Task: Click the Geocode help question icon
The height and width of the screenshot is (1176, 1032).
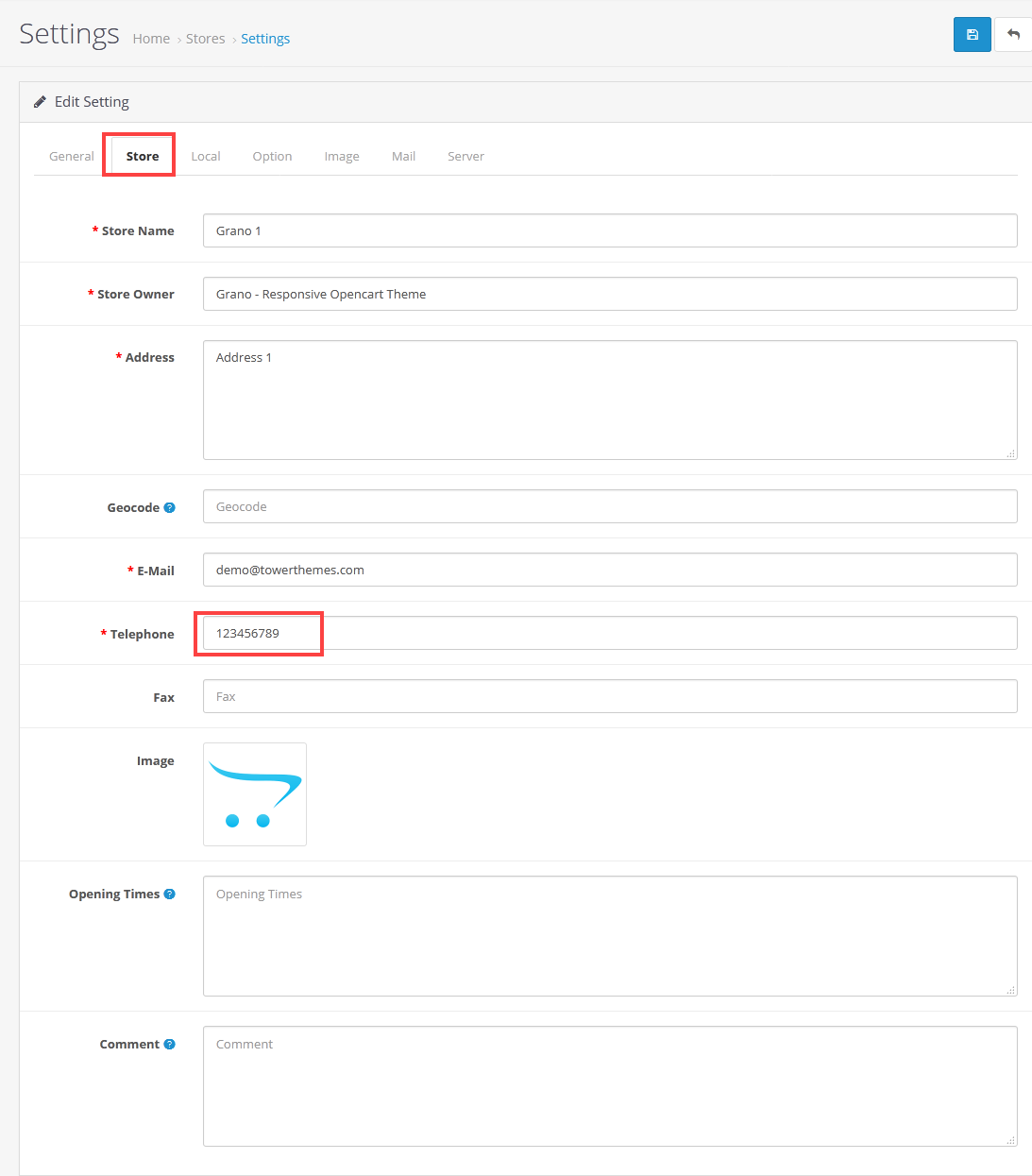Action: [170, 507]
